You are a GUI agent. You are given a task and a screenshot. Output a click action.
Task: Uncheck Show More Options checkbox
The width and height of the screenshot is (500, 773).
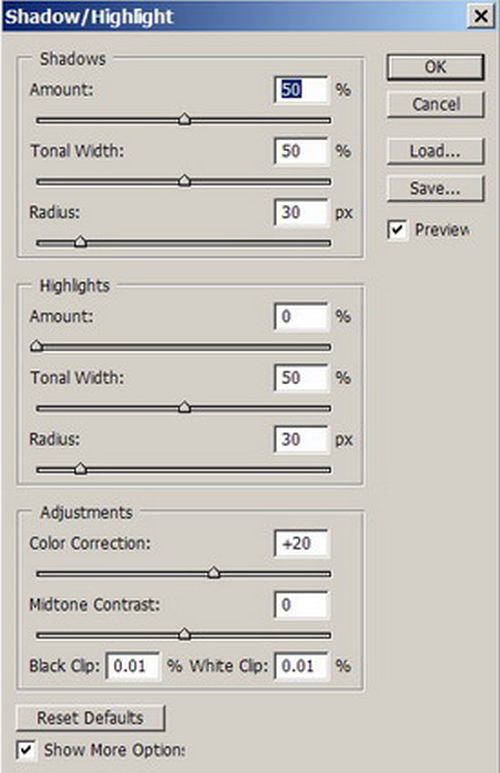click(26, 750)
